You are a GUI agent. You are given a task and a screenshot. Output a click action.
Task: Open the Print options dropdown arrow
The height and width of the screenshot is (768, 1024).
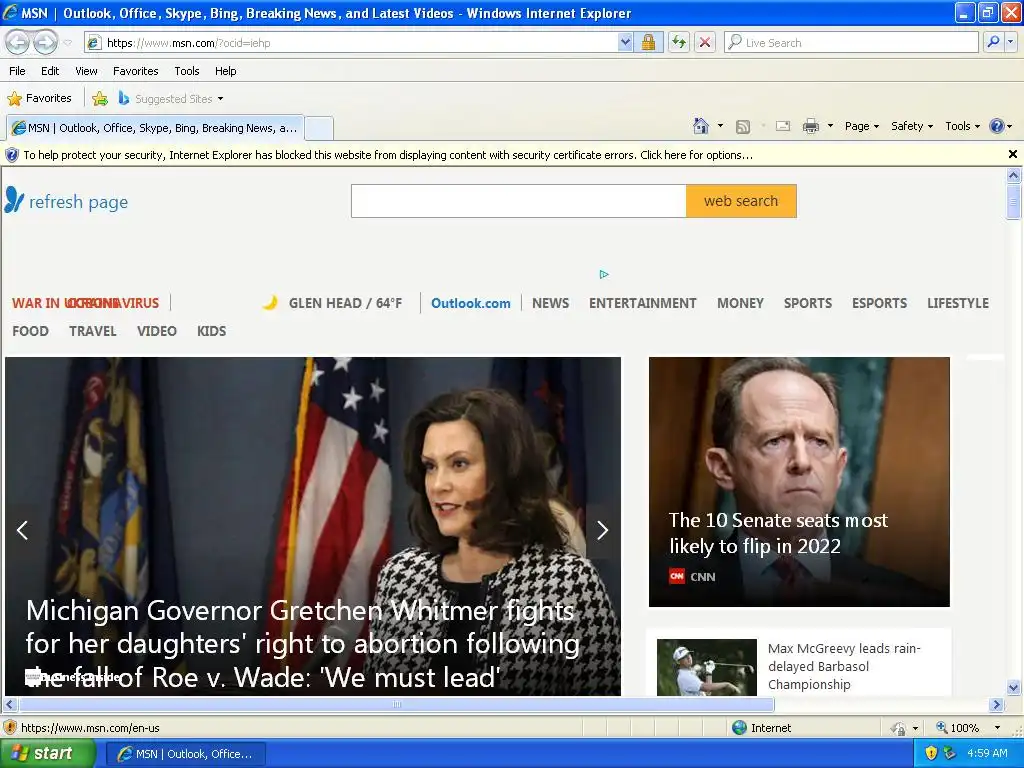click(830, 126)
